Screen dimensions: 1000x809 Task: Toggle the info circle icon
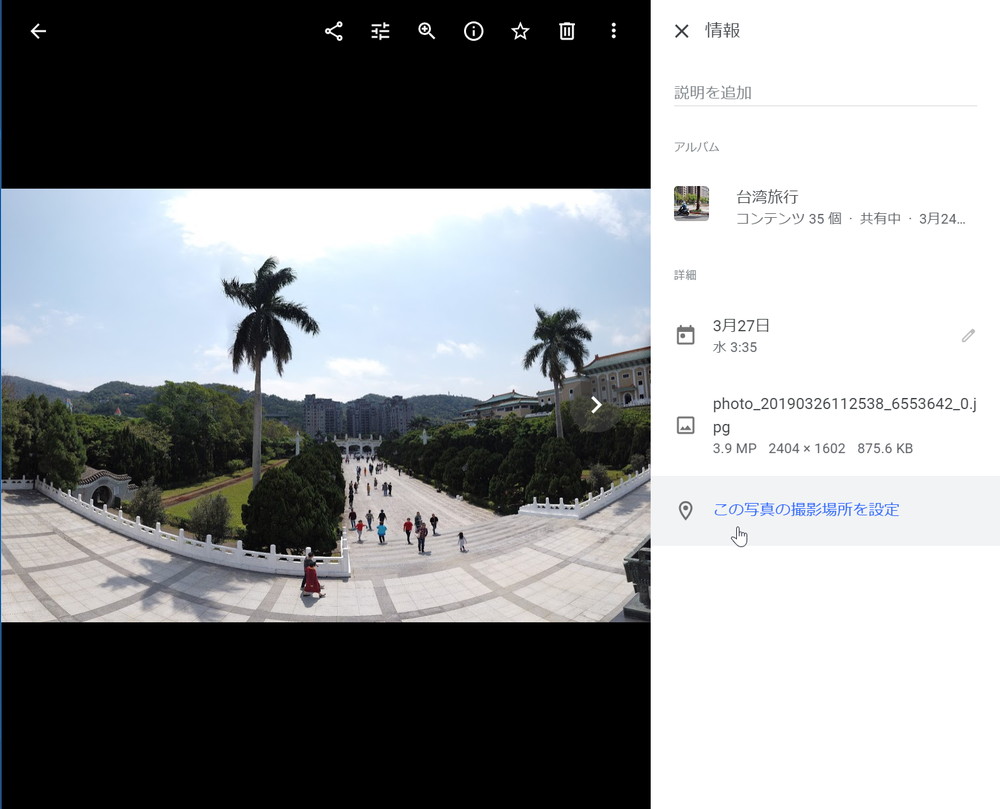(x=473, y=31)
